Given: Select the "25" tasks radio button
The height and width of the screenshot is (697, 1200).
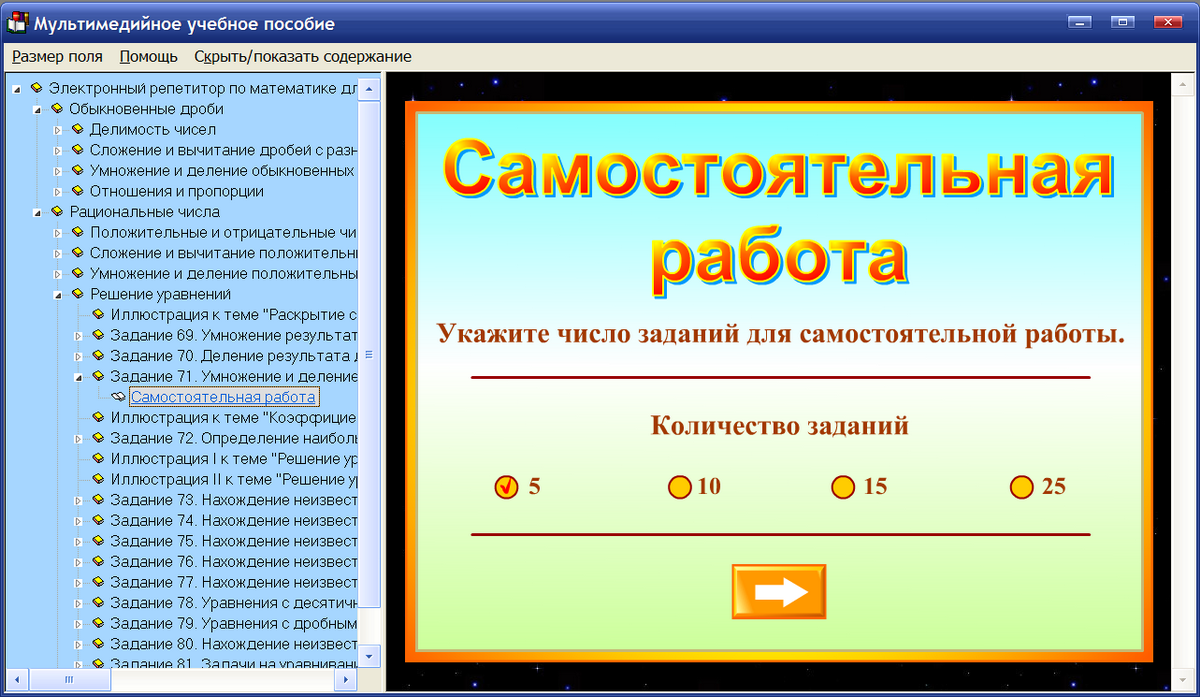Looking at the screenshot, I should [1021, 487].
